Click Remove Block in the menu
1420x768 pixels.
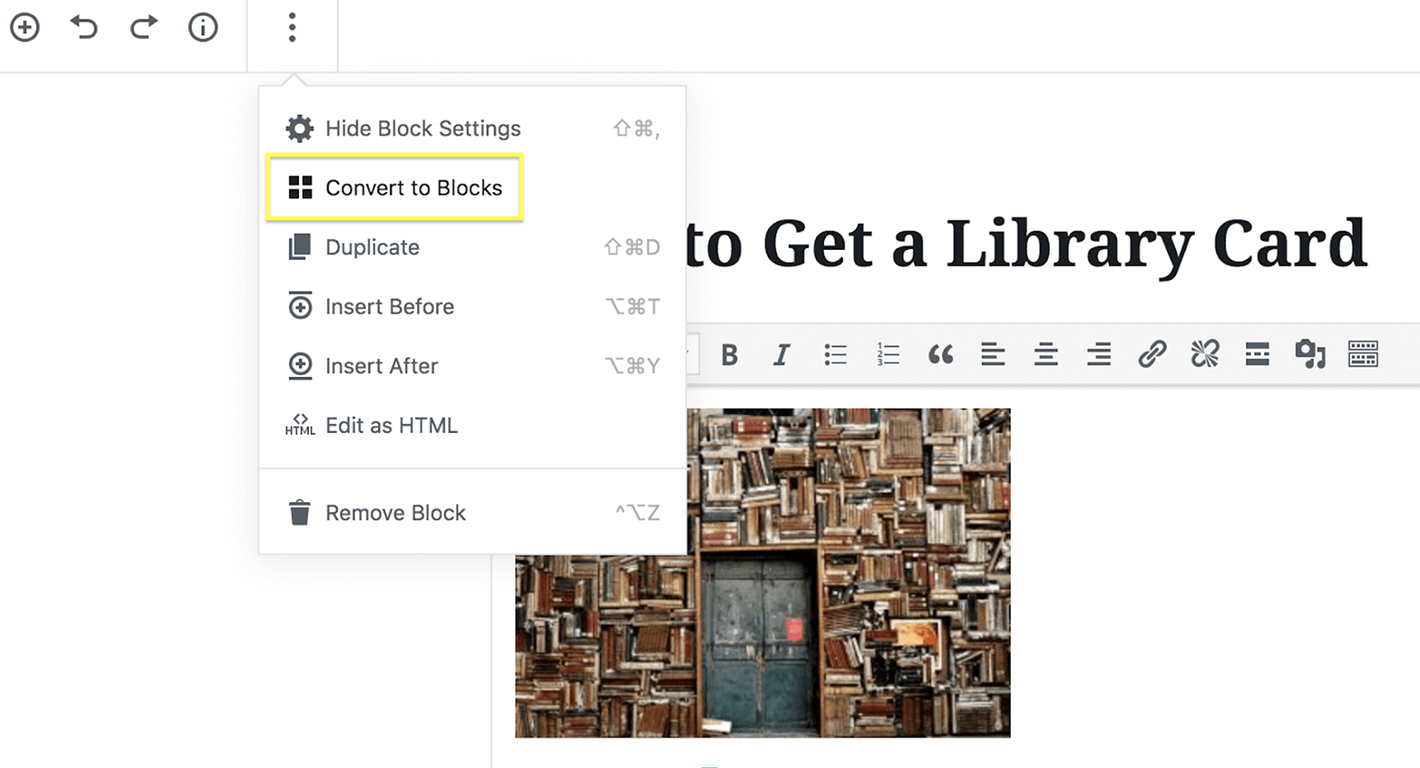point(395,513)
